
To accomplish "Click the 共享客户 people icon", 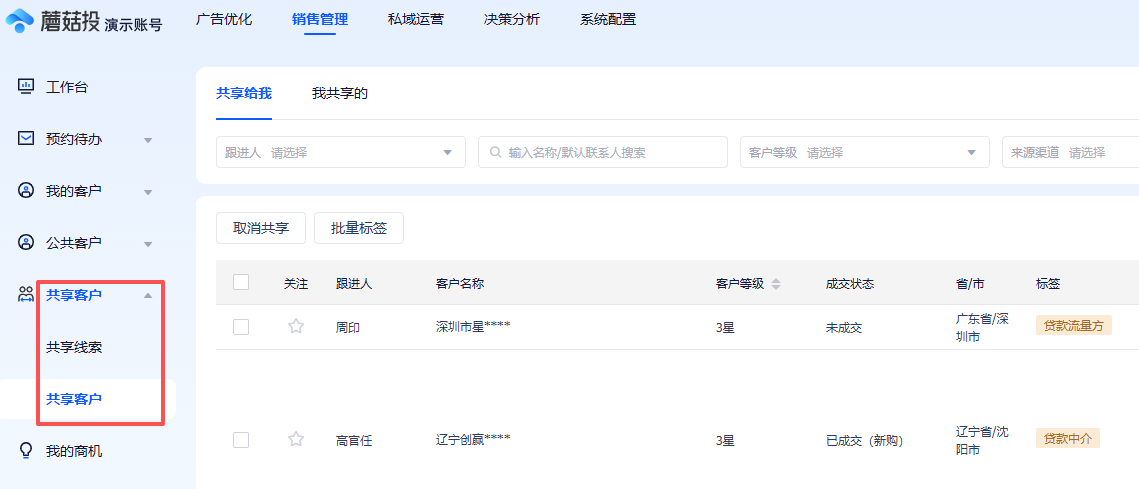I will [25, 294].
